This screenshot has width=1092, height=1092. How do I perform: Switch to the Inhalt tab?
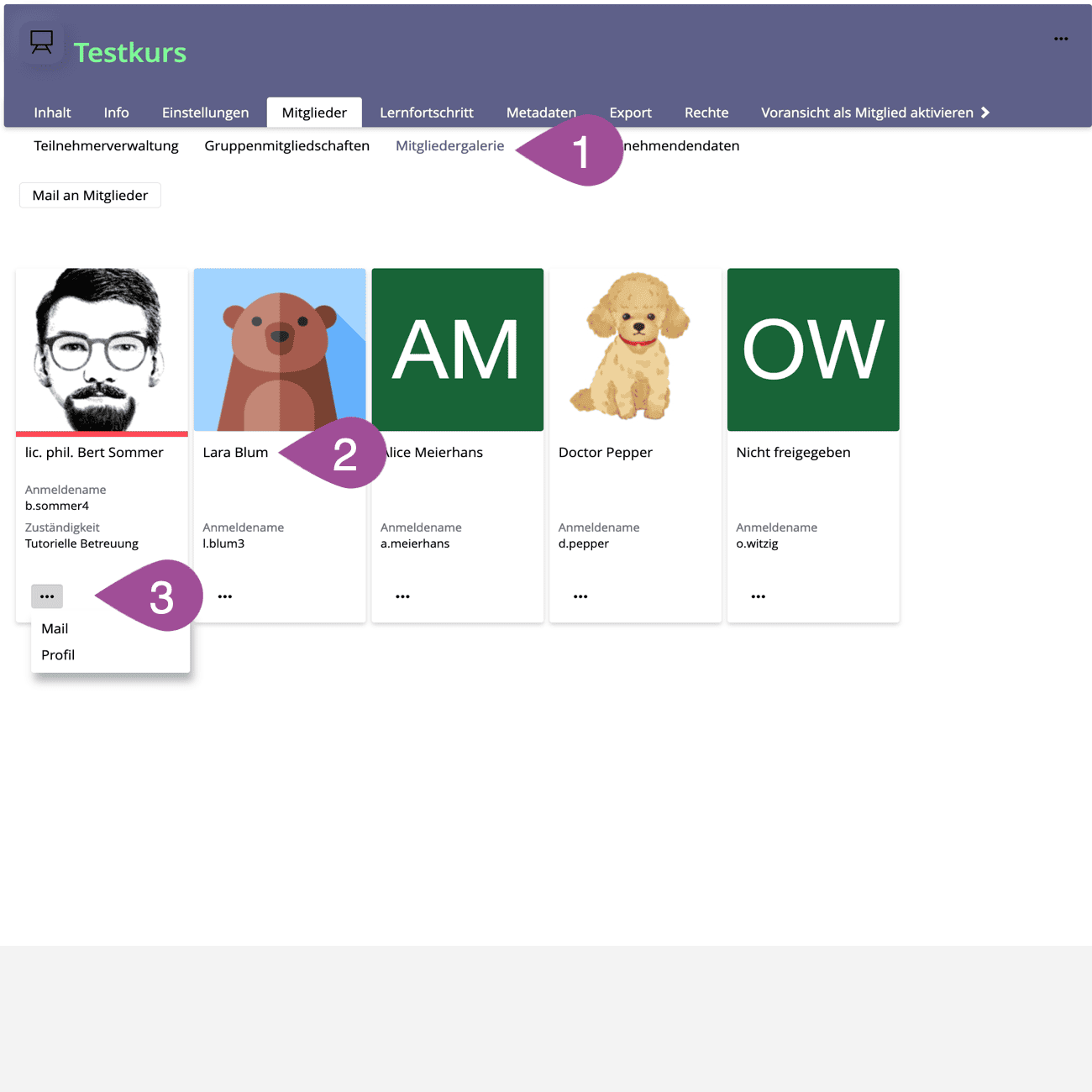52,113
